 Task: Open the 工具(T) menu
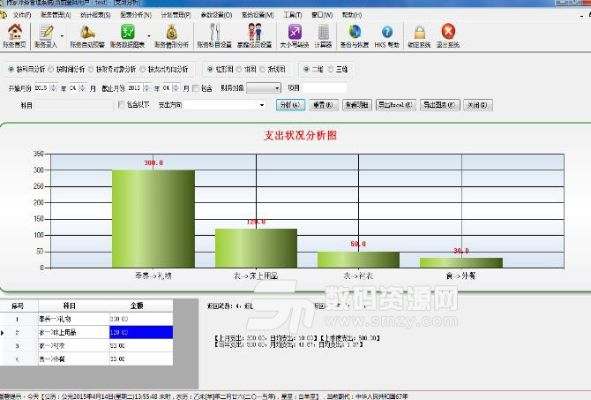tap(293, 15)
